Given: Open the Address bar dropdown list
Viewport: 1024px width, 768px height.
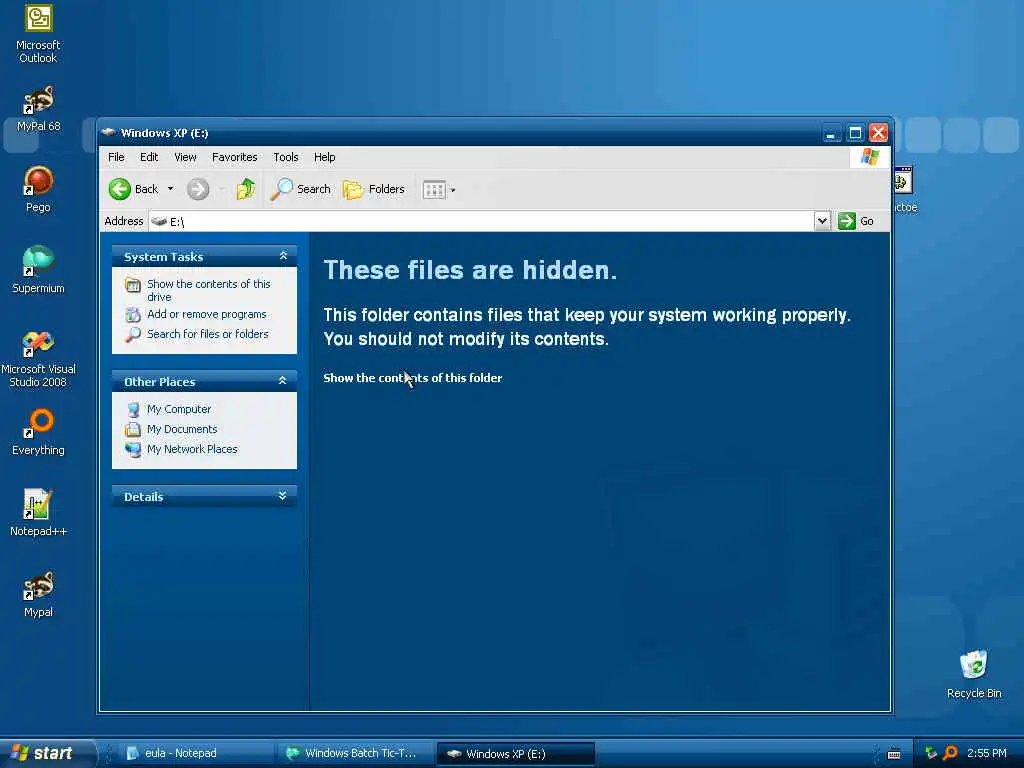Looking at the screenshot, I should click(822, 221).
